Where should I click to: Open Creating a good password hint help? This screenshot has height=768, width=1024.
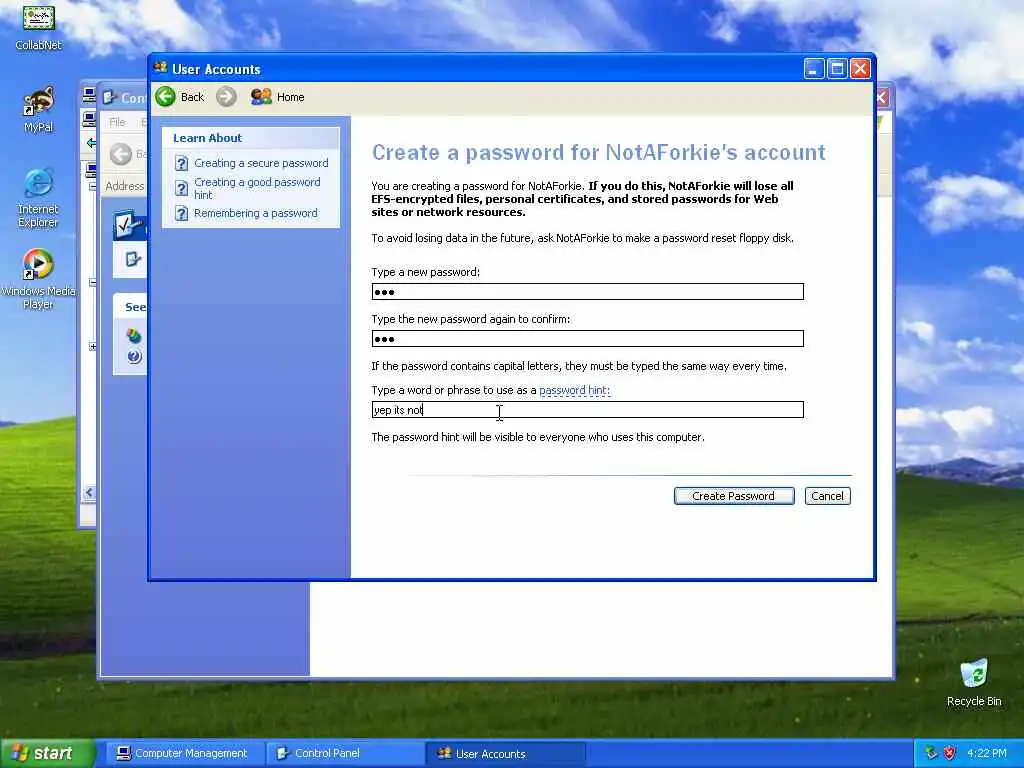pyautogui.click(x=257, y=188)
